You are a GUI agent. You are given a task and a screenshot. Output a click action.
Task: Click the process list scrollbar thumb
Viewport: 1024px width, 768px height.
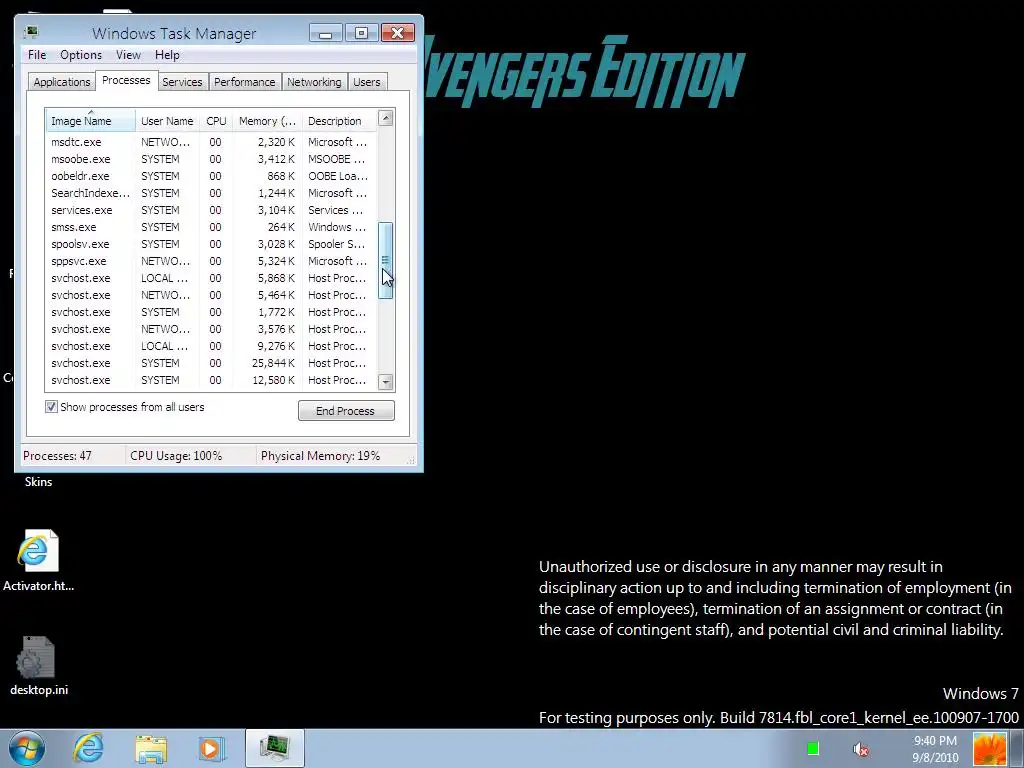point(385,260)
